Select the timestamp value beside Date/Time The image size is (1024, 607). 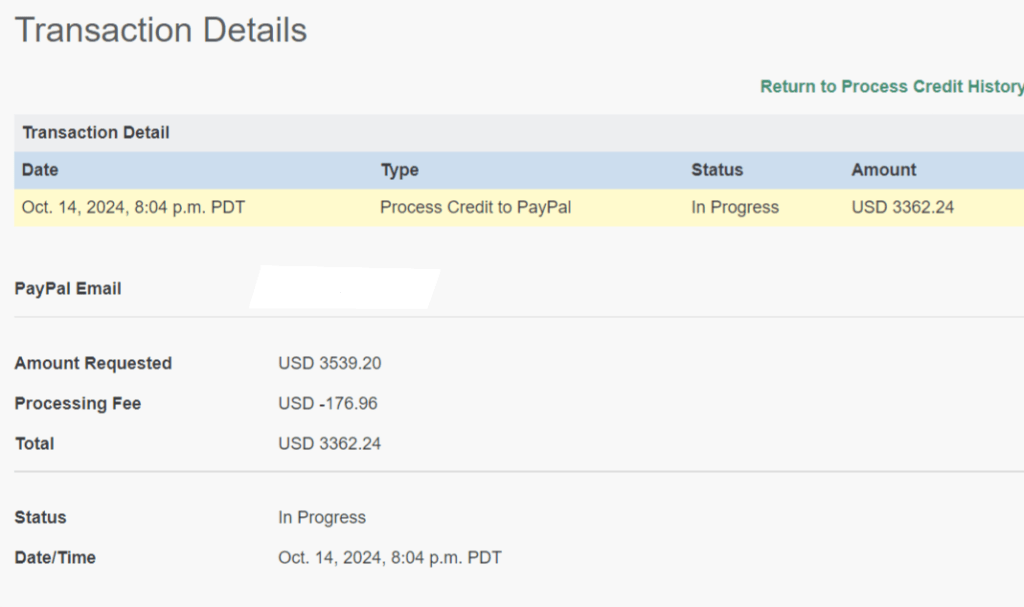point(390,558)
